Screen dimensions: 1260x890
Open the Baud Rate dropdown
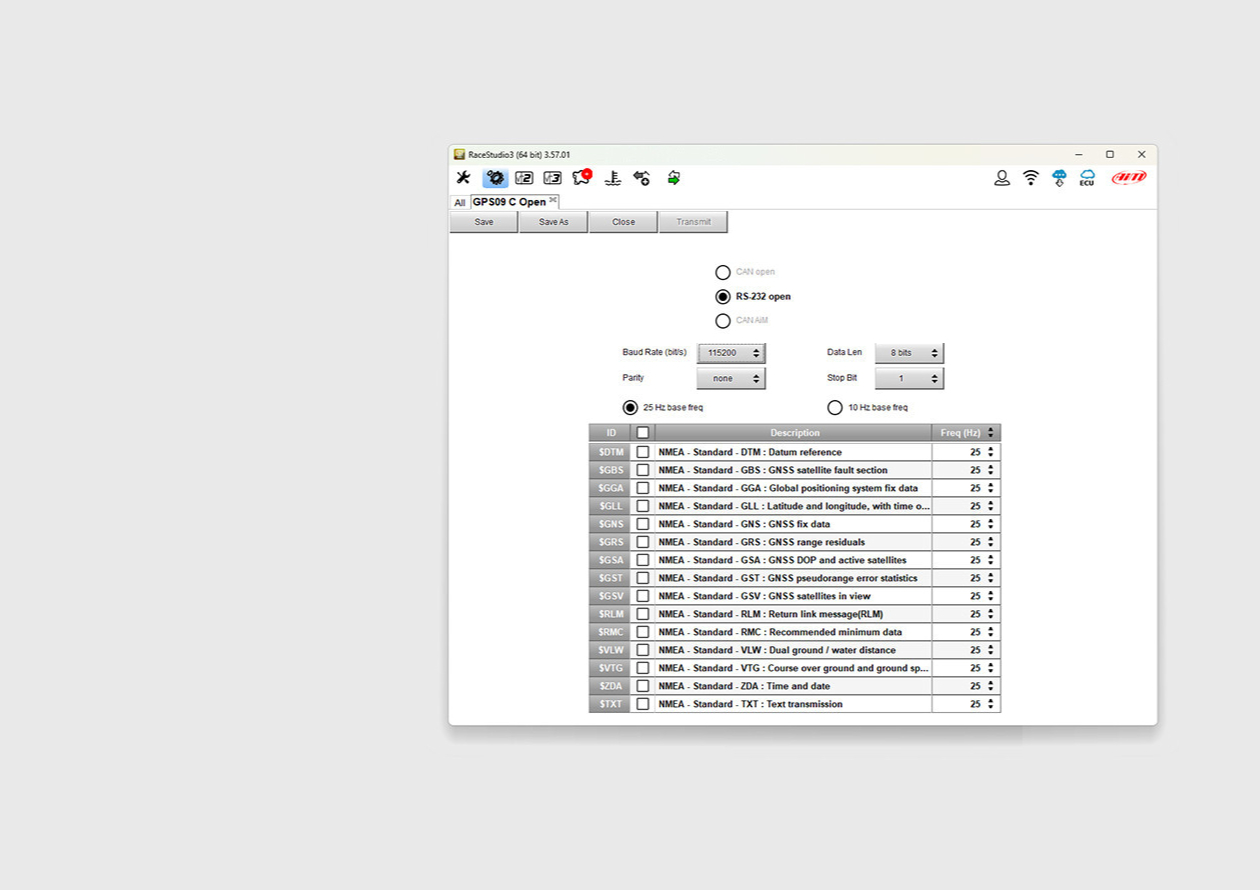731,353
